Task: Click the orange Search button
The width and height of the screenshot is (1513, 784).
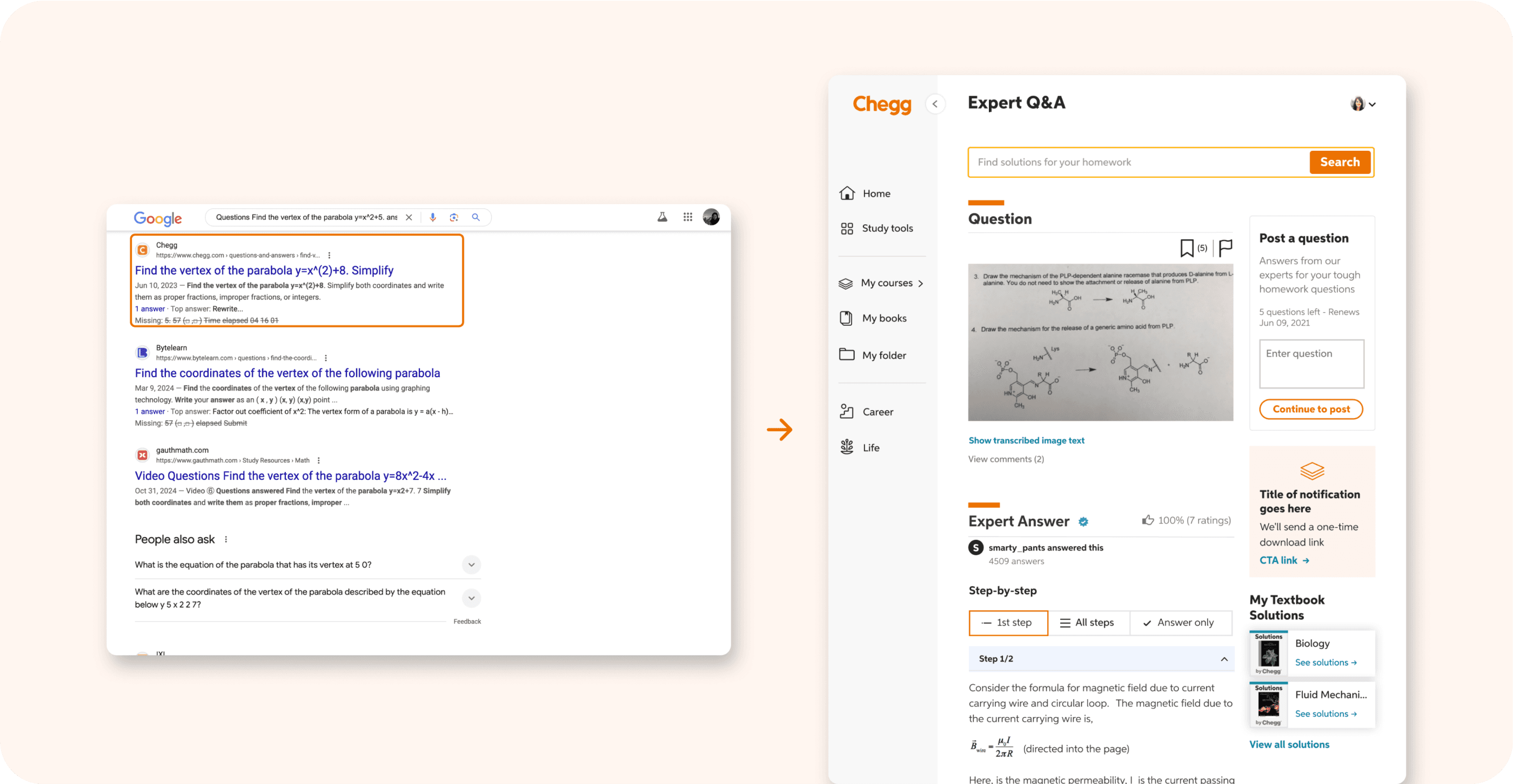Action: click(1339, 162)
